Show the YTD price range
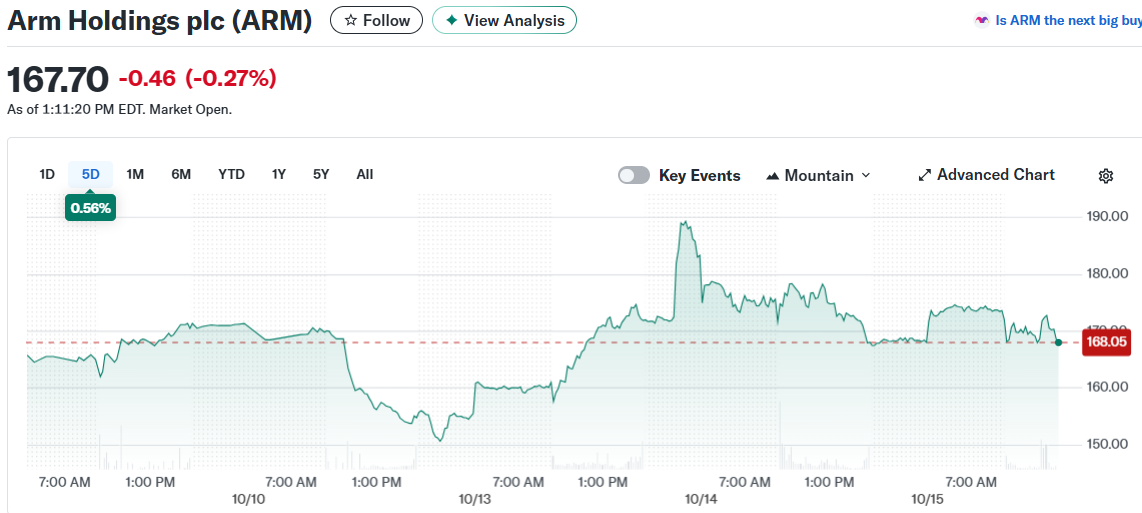 click(x=231, y=174)
